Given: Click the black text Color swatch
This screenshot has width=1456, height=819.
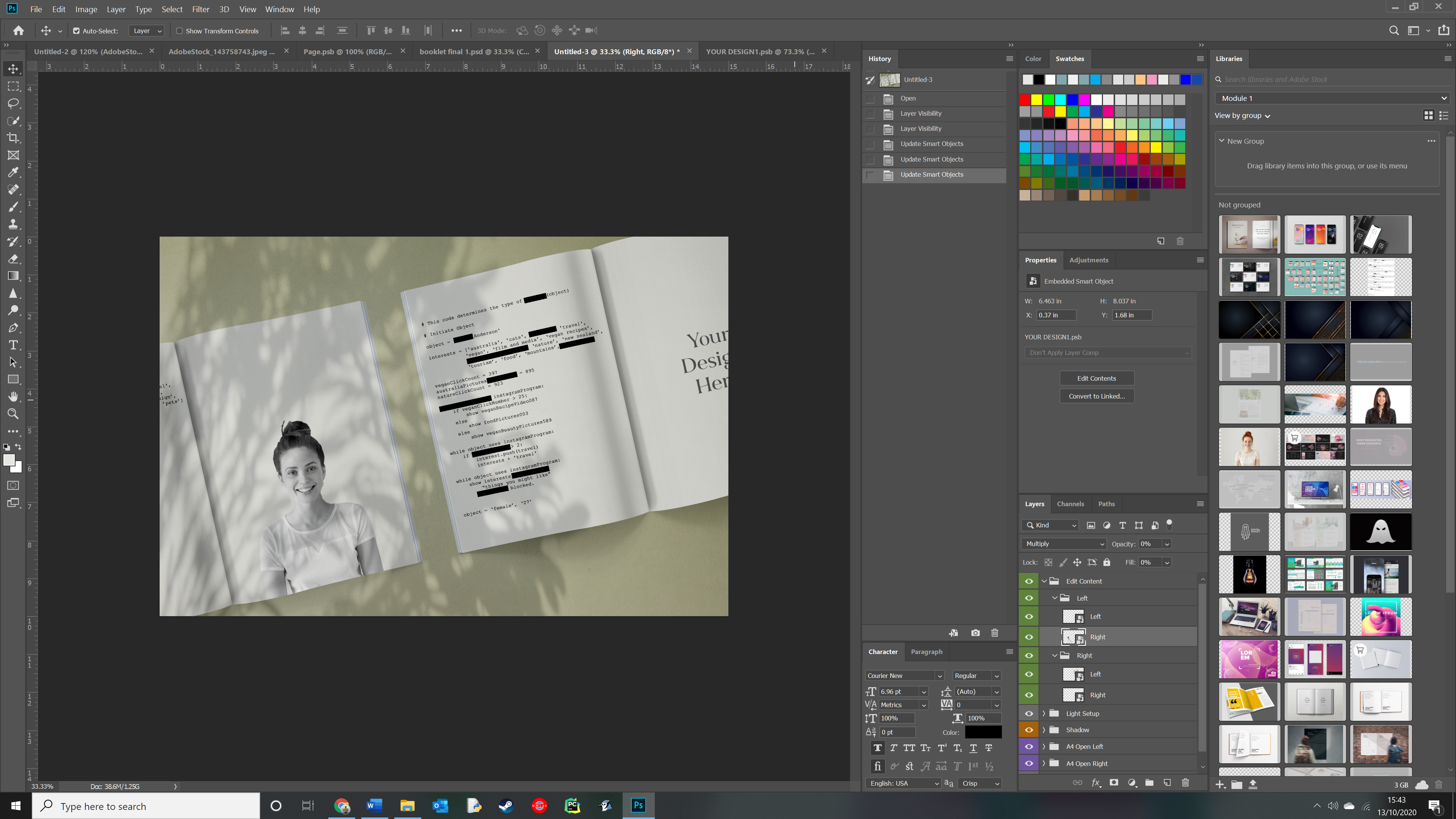Looking at the screenshot, I should 983,733.
